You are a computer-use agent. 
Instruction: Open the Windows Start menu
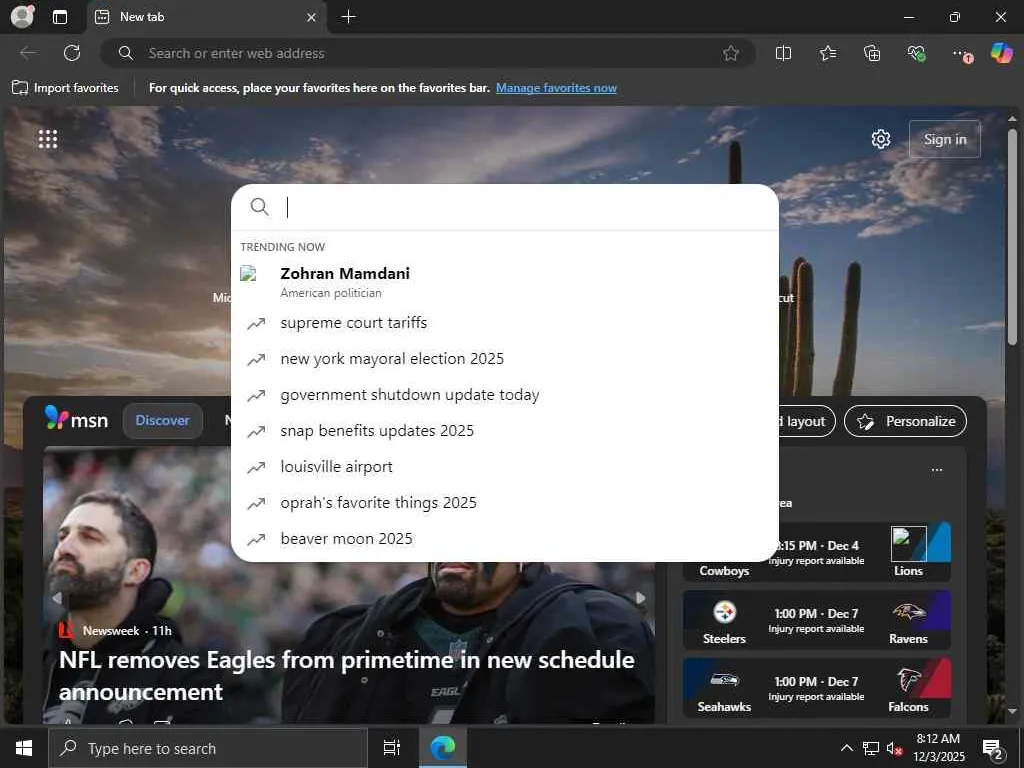click(24, 748)
